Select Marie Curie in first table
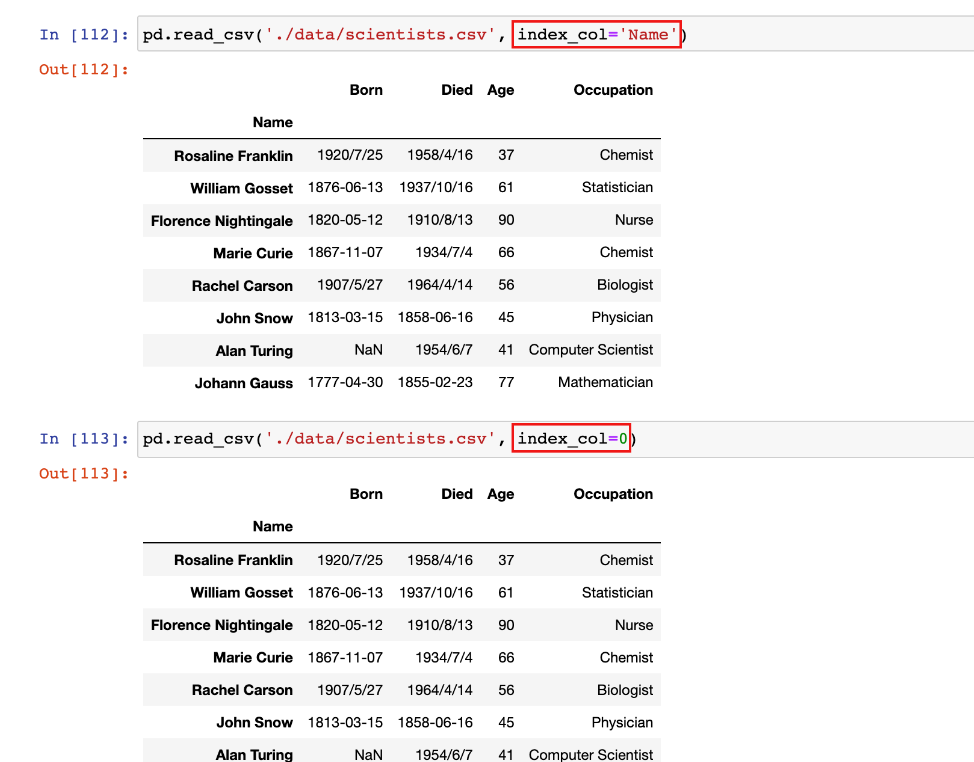Viewport: 974px width, 762px height. pos(253,253)
